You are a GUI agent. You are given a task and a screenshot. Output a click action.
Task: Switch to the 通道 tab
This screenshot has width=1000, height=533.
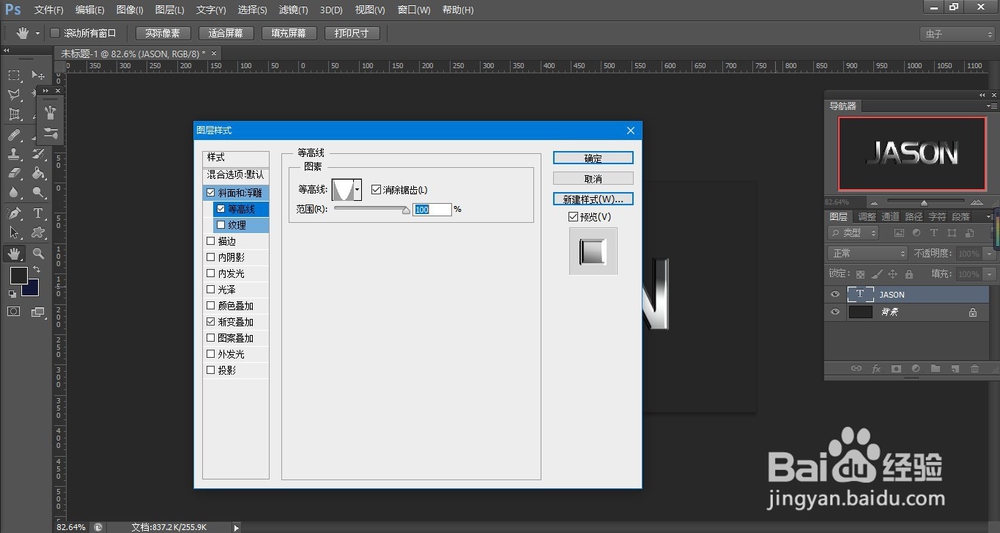point(890,217)
